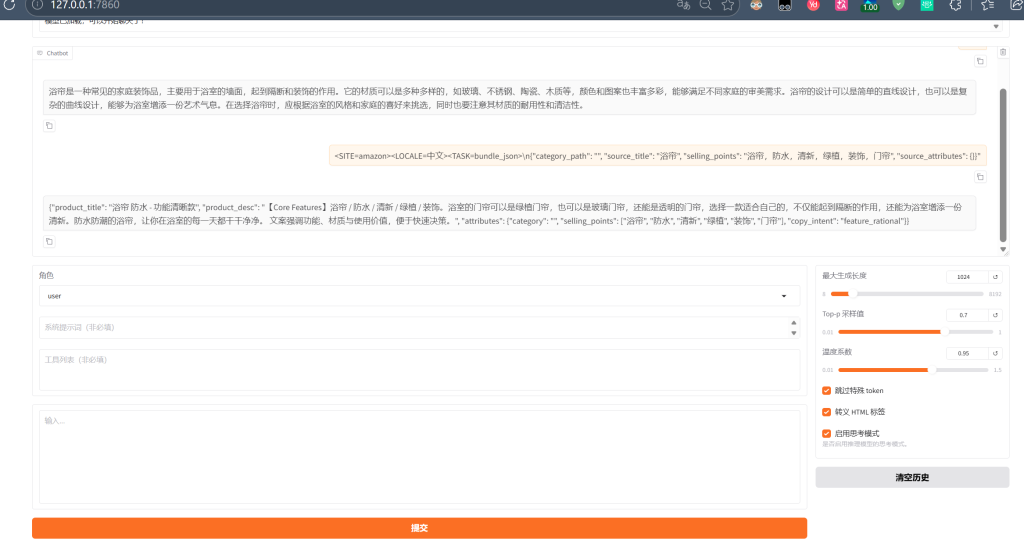This screenshot has width=1024, height=540.
Task: Toggle 跳过特殊 token checkbox
Action: (826, 390)
